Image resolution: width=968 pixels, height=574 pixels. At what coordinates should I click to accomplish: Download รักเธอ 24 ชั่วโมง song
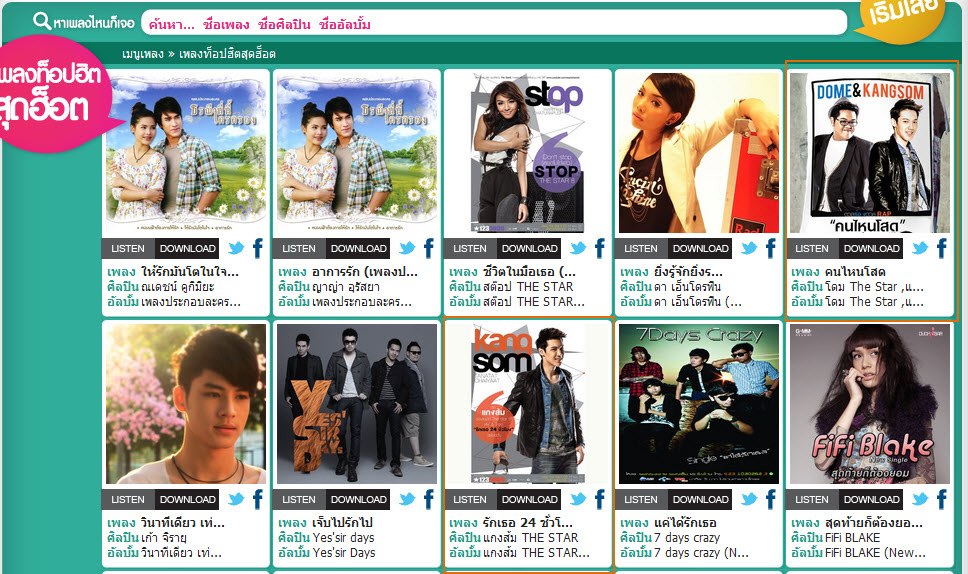pos(529,500)
